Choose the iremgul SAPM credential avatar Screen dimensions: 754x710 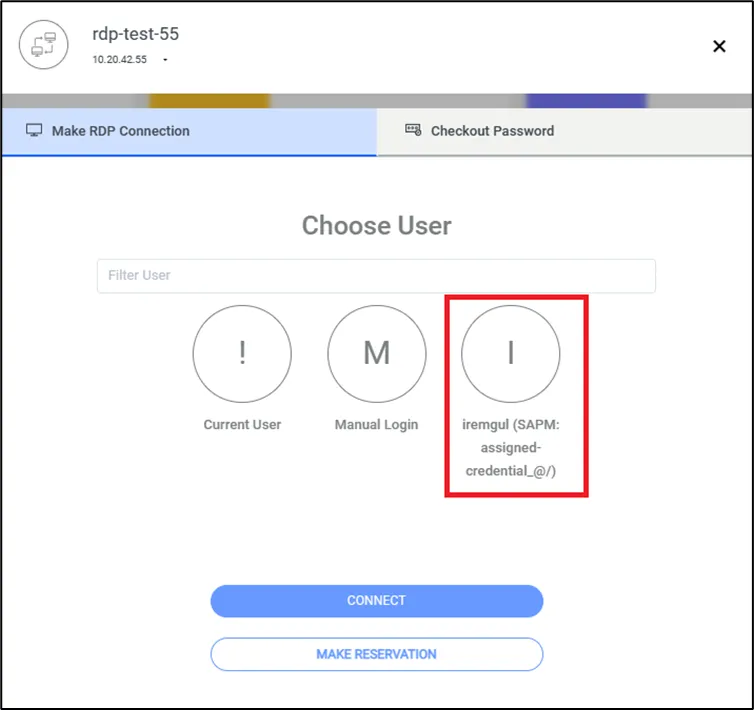511,354
